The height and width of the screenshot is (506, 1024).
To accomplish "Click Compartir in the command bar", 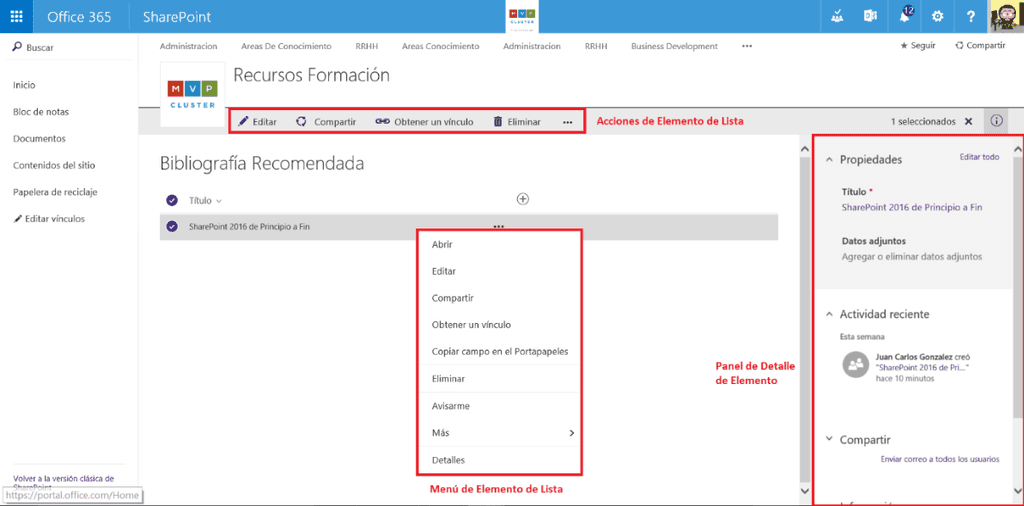I will pos(325,121).
